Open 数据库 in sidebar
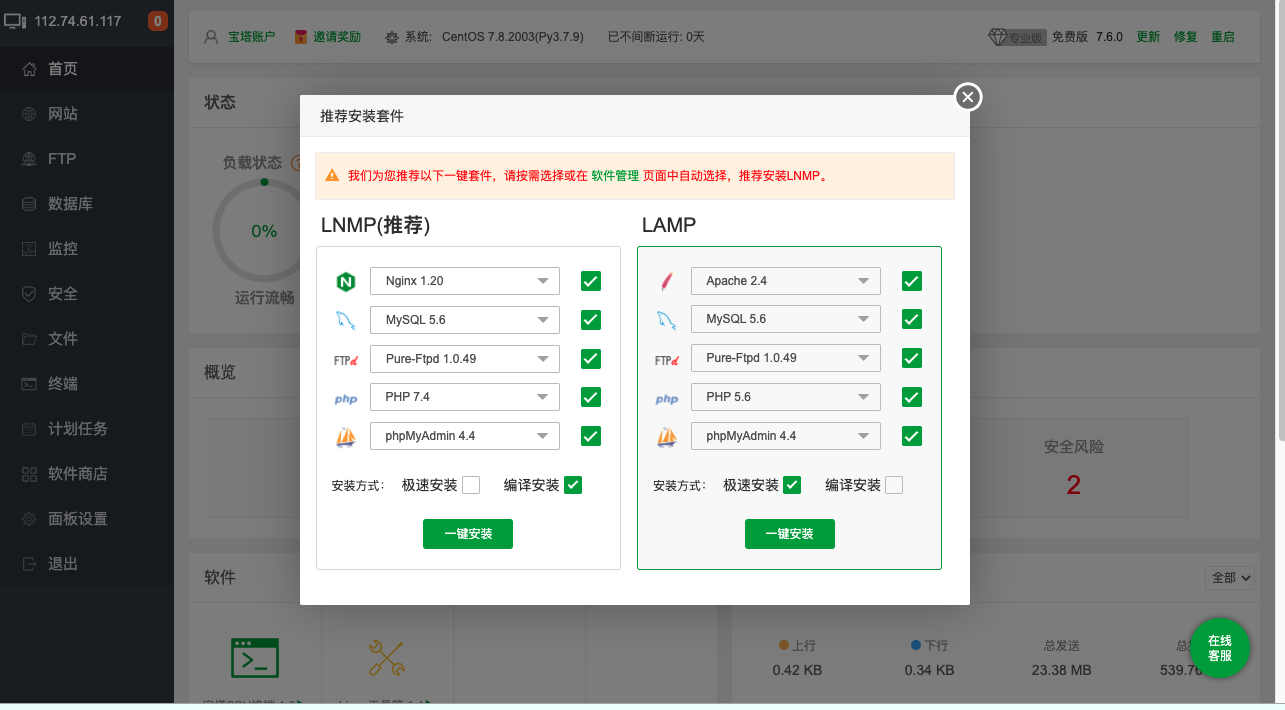Image resolution: width=1285 pixels, height=710 pixels. (87, 204)
